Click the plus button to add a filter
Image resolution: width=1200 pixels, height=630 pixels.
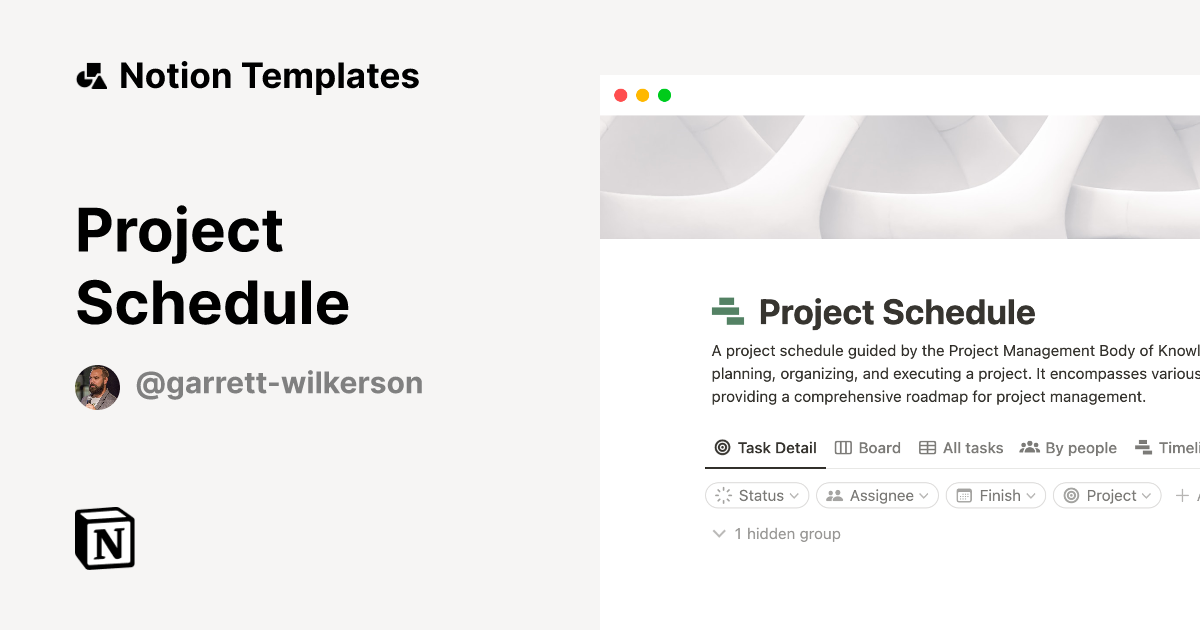pos(1183,495)
